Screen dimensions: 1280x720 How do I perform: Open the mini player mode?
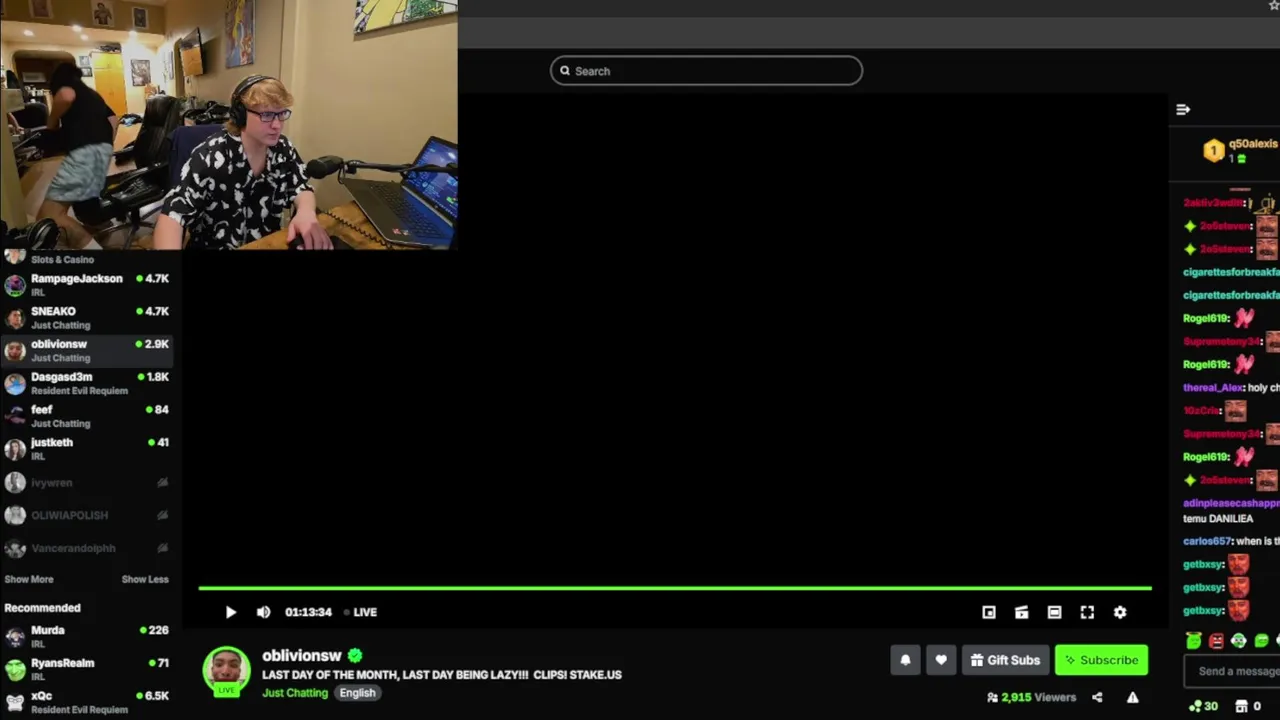pos(988,612)
